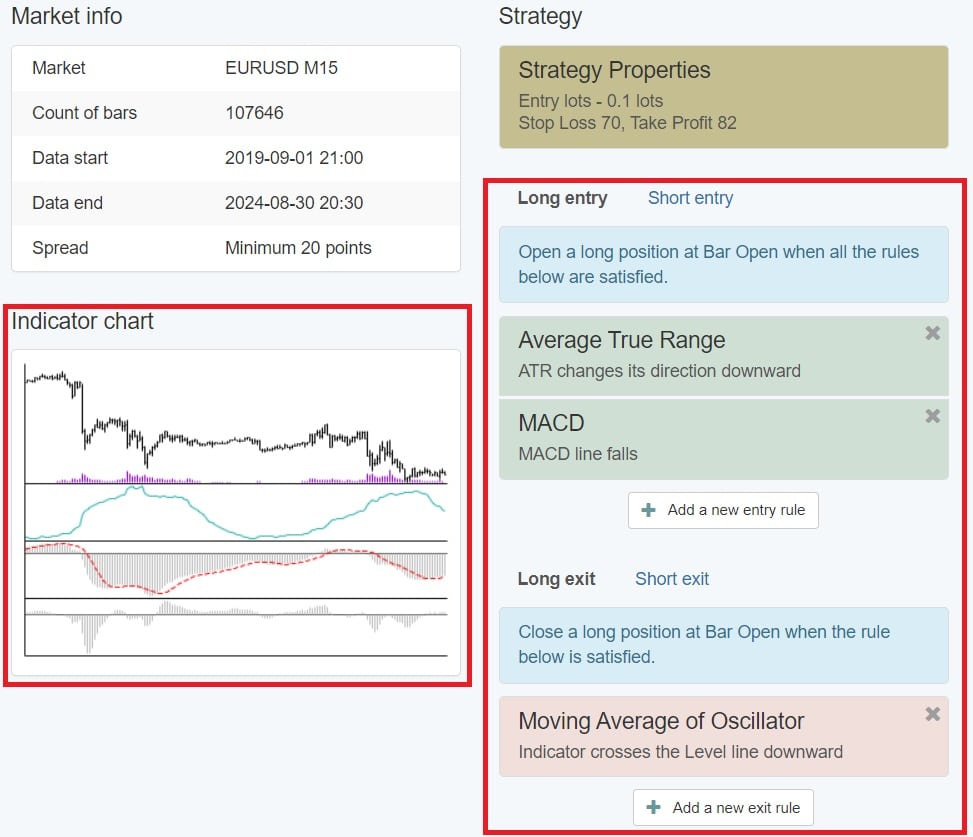
Task: Click the Add a new exit rule button
Action: coord(722,806)
